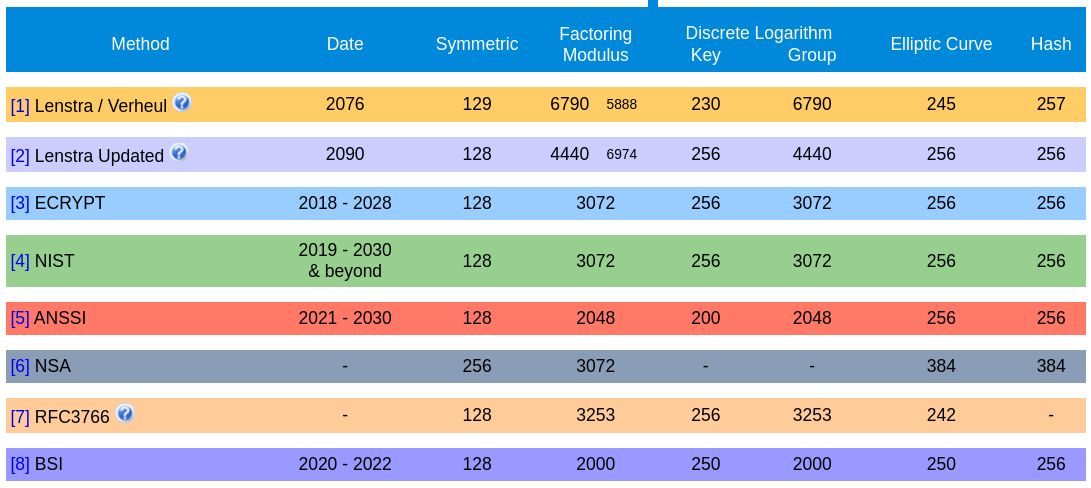Click the Hash column header

pyautogui.click(x=1051, y=44)
